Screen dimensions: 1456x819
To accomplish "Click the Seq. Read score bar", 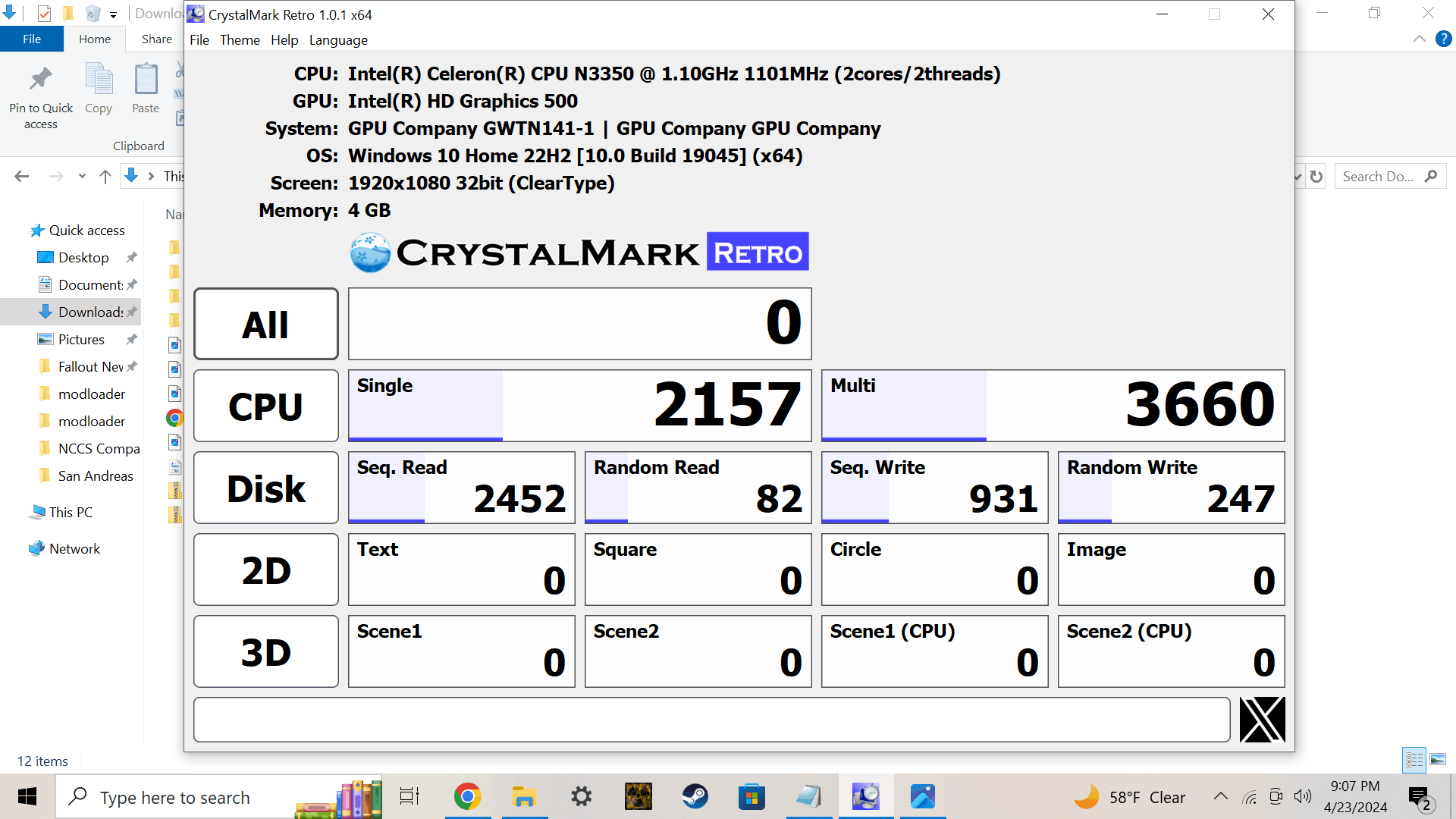I will [461, 488].
